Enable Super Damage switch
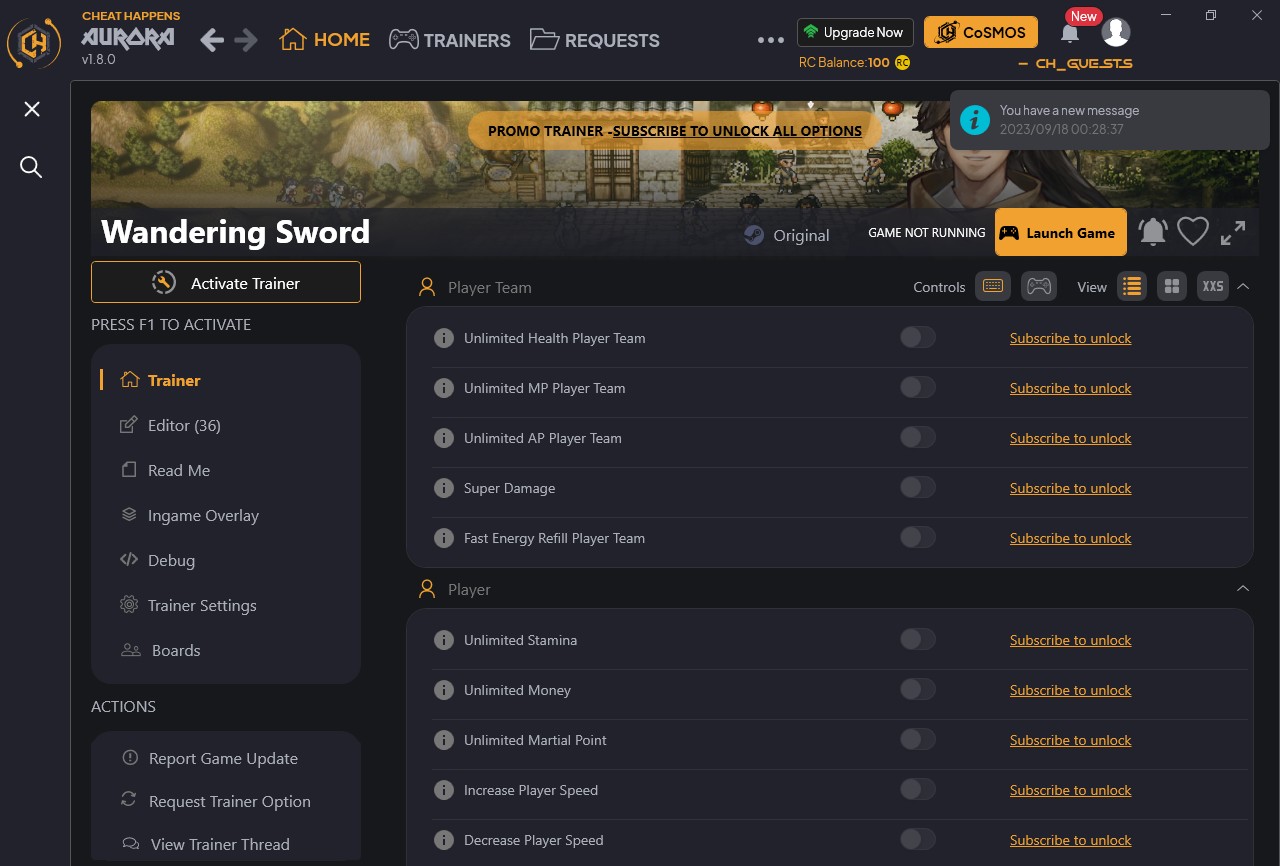 [918, 487]
